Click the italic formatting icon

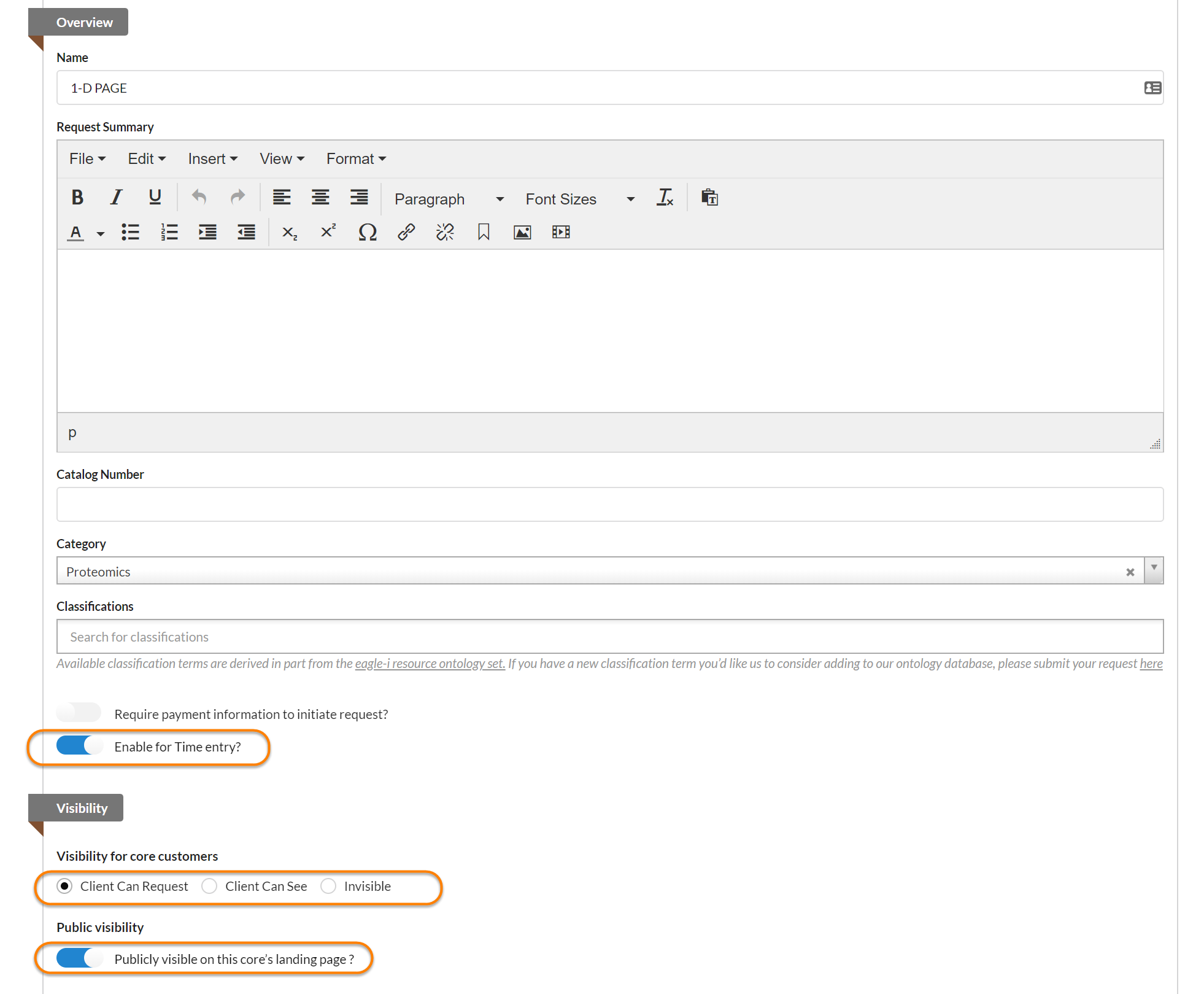[116, 198]
